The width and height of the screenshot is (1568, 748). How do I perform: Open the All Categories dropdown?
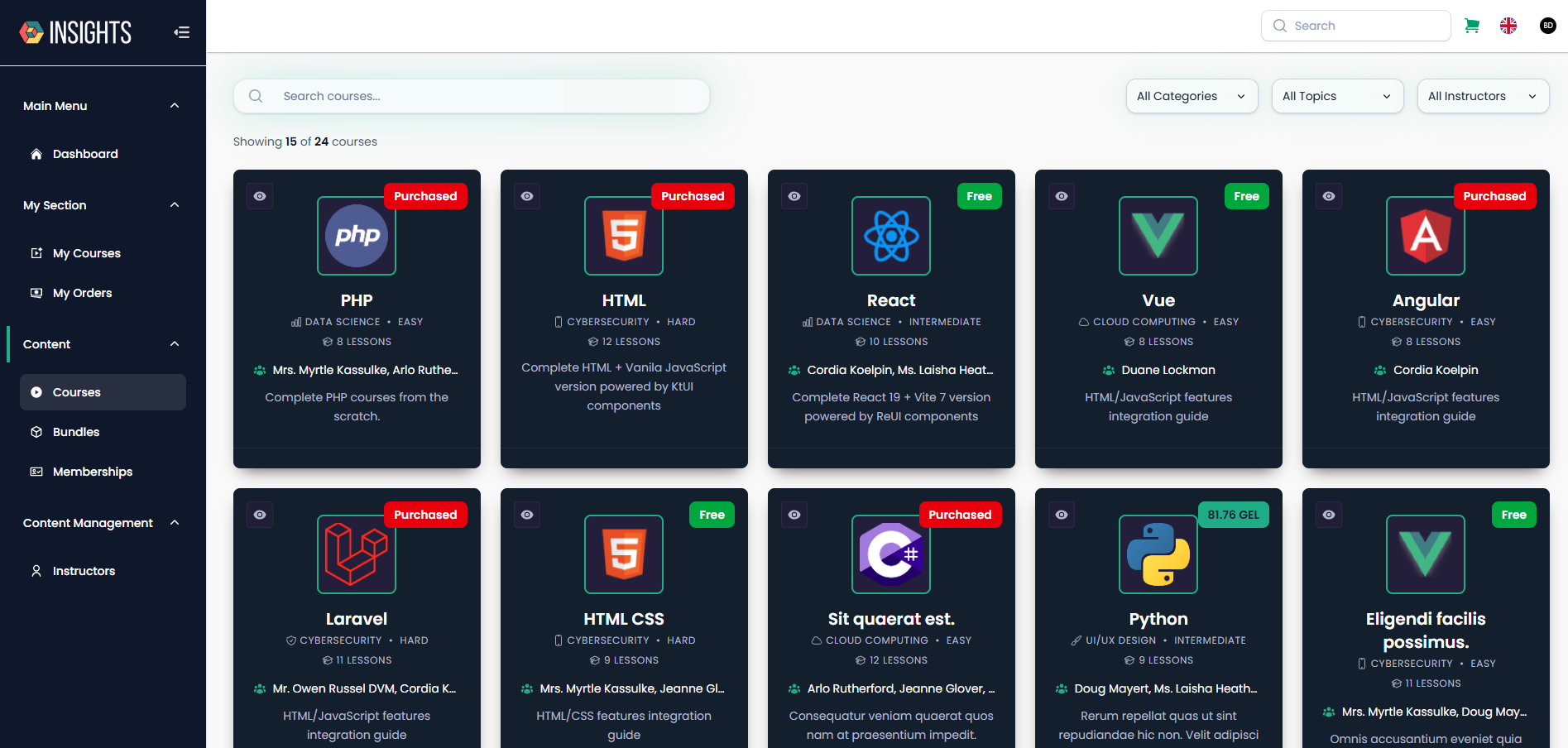(x=1192, y=95)
